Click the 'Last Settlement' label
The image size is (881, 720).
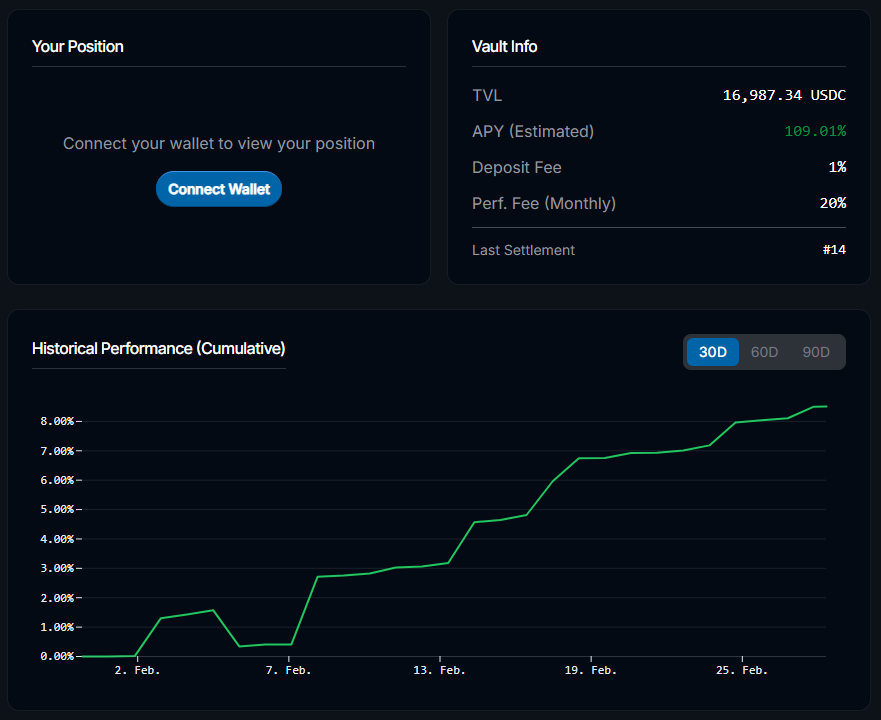tap(523, 250)
